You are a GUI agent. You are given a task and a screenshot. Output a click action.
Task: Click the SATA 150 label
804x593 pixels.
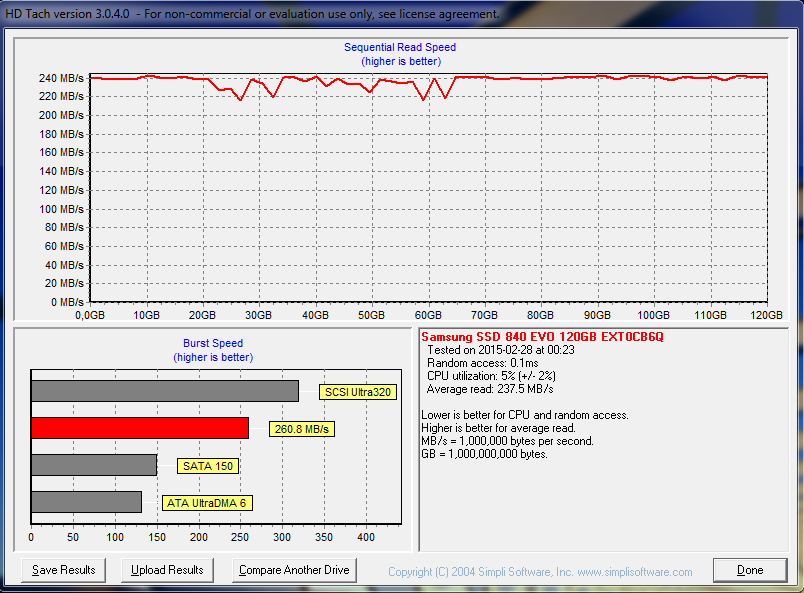pyautogui.click(x=208, y=466)
